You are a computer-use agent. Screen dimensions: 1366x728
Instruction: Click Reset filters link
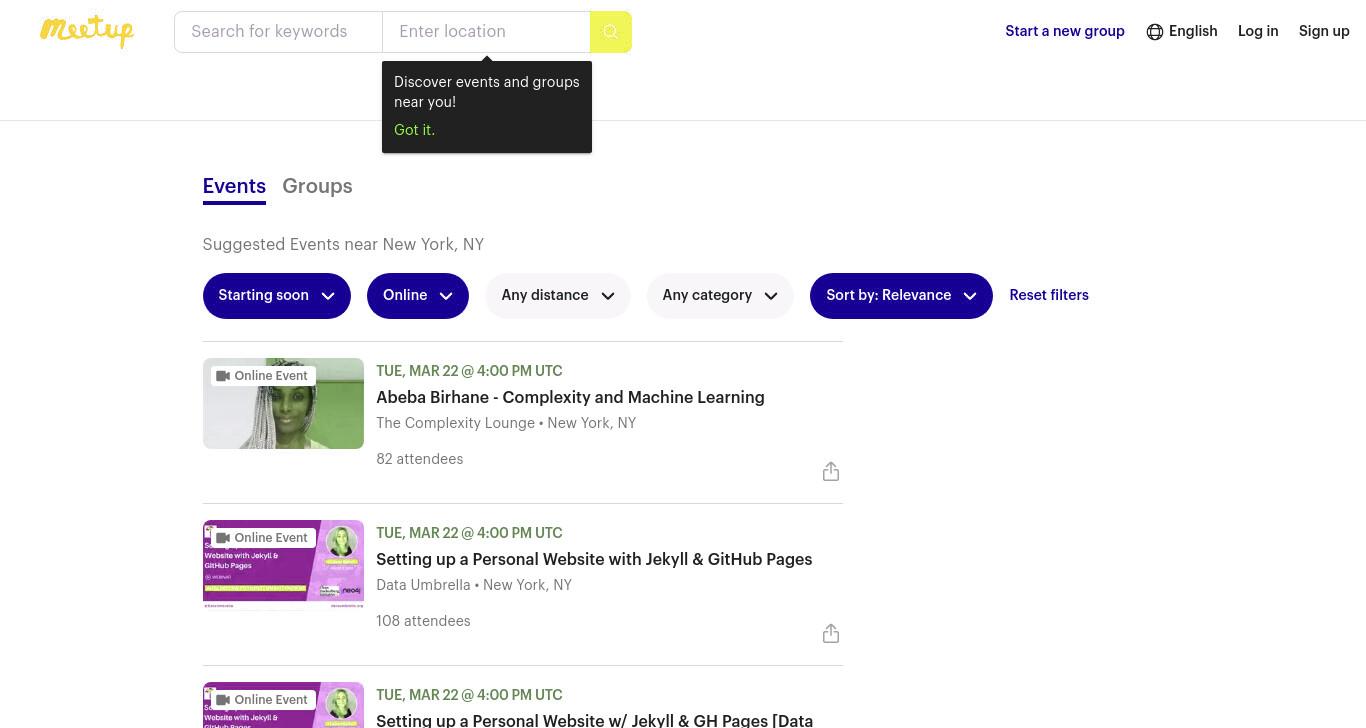pyautogui.click(x=1049, y=295)
